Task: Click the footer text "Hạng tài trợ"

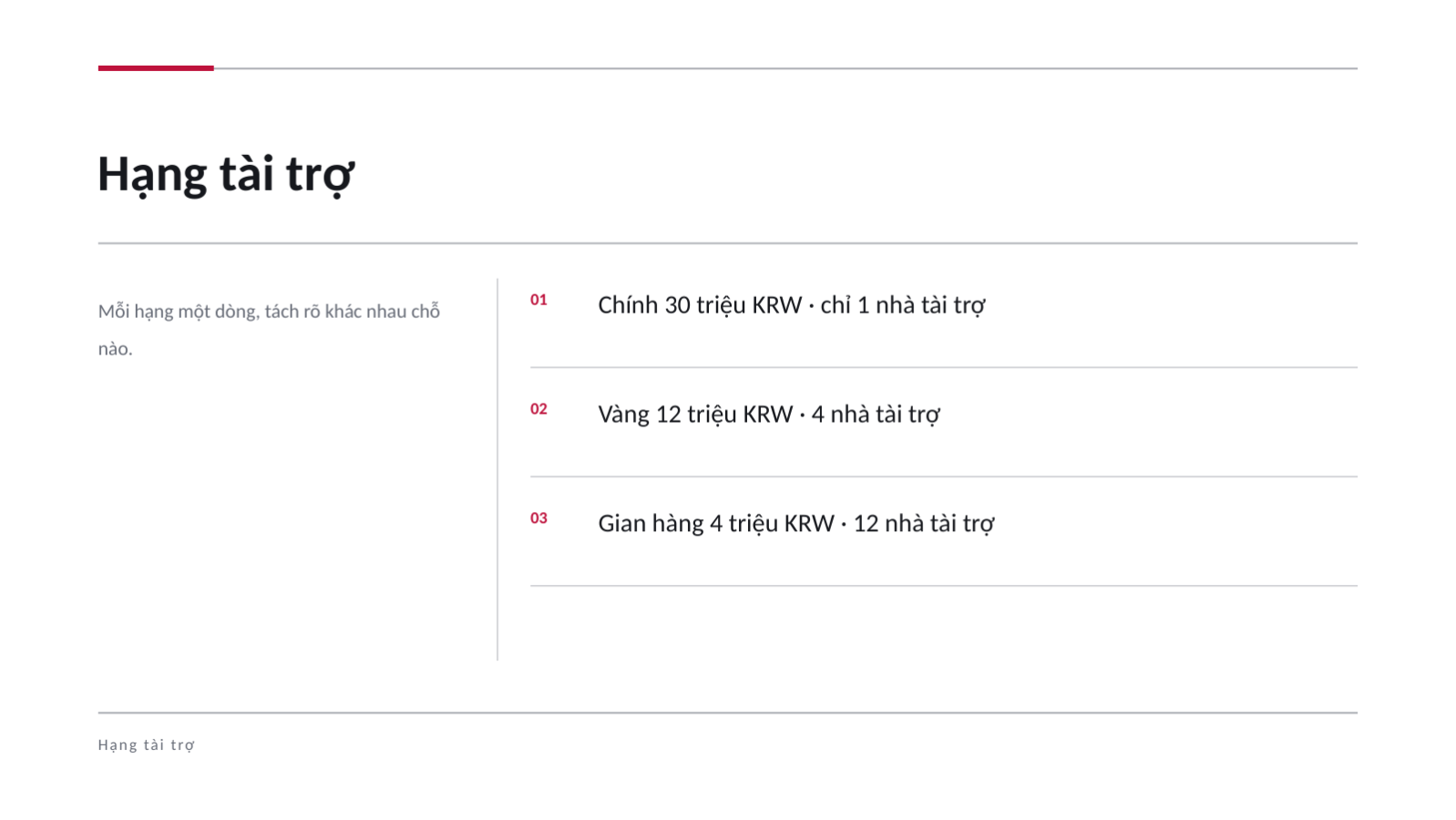Action: 146,745
